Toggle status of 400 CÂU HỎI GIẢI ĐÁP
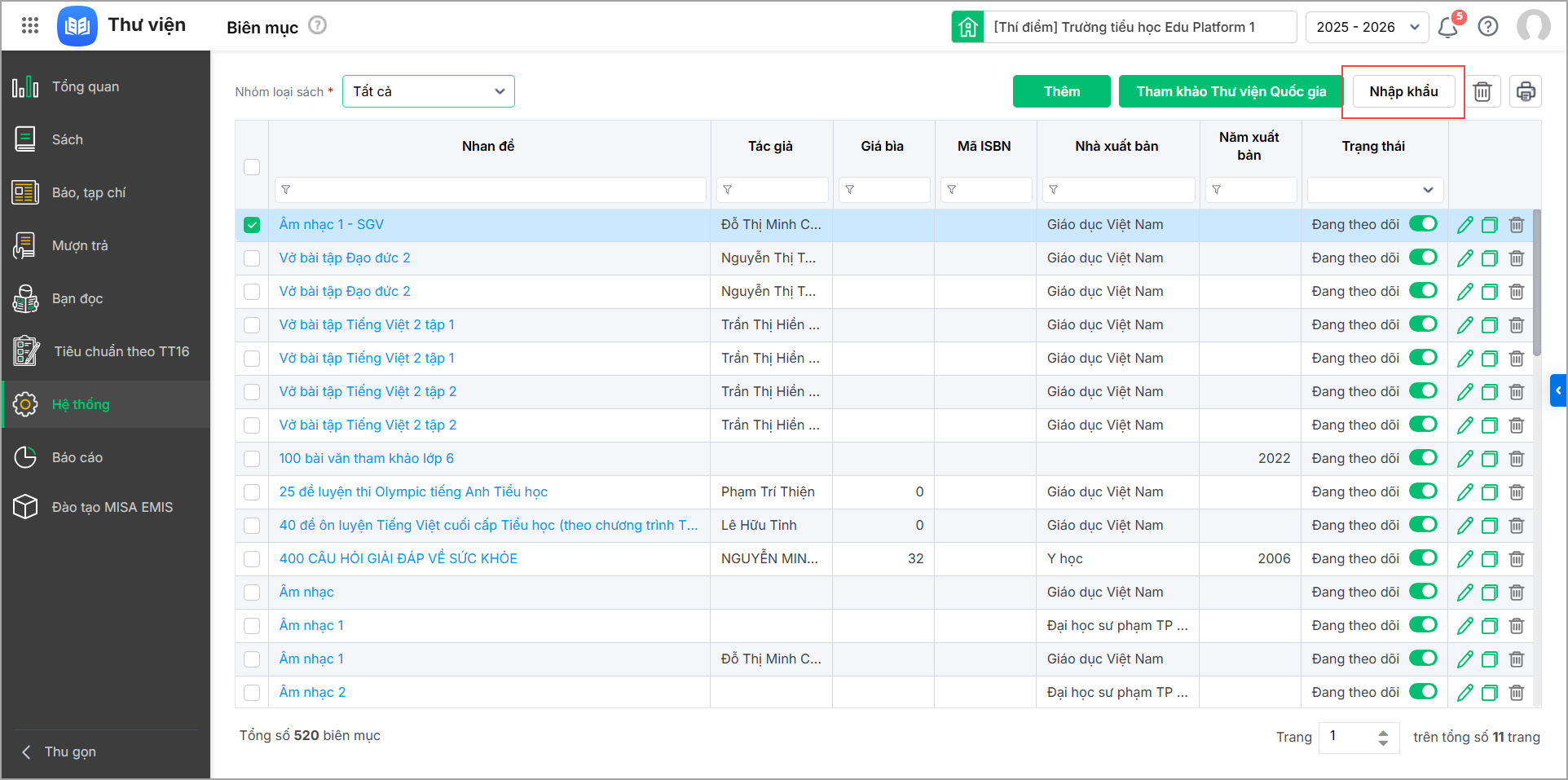Viewport: 1568px width, 780px height. point(1424,558)
